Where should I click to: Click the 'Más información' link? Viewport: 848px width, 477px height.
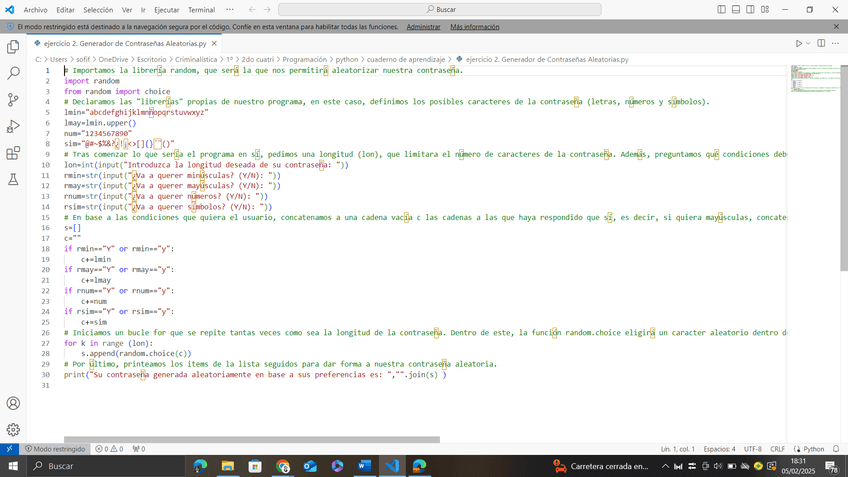pyautogui.click(x=475, y=27)
